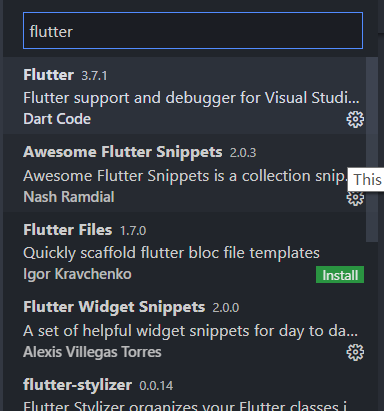Install the Flutter Files extension
The image size is (384, 411).
(340, 275)
